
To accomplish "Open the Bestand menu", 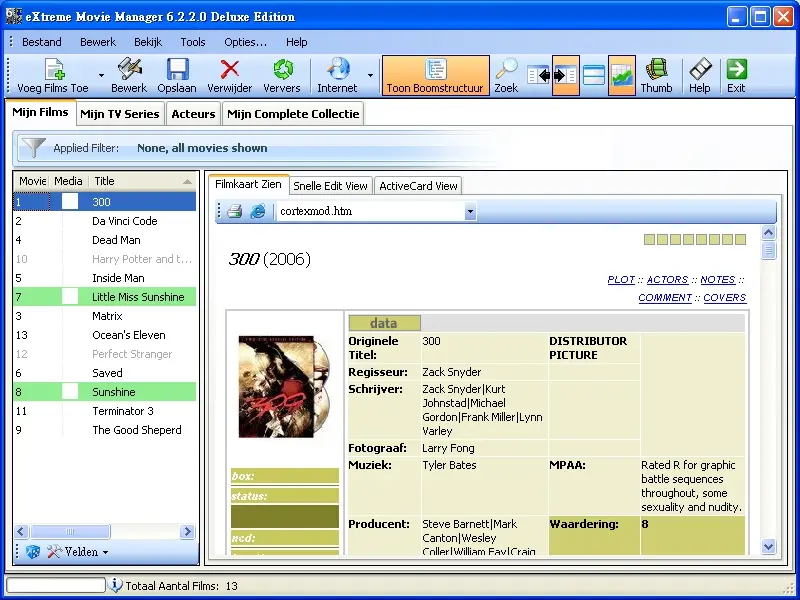I will (x=42, y=42).
